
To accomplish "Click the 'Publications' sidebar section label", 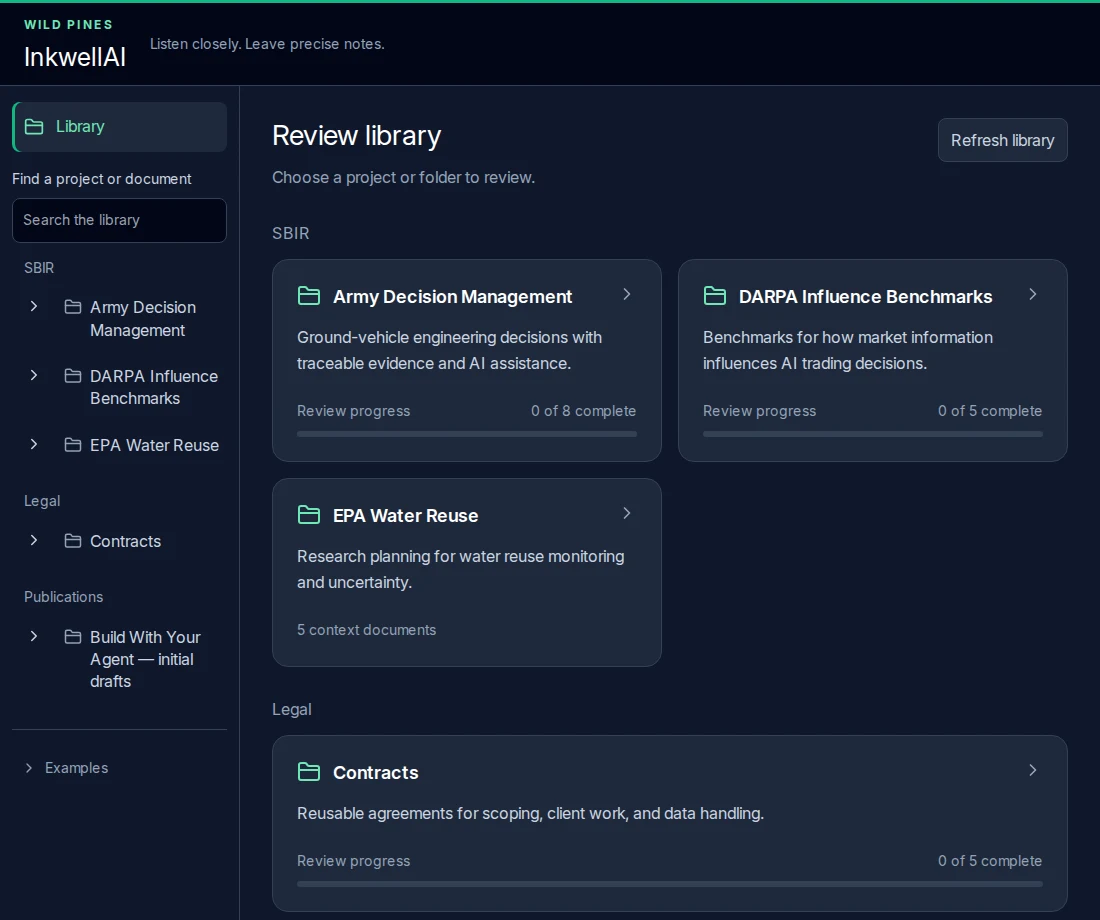I will click(x=63, y=596).
